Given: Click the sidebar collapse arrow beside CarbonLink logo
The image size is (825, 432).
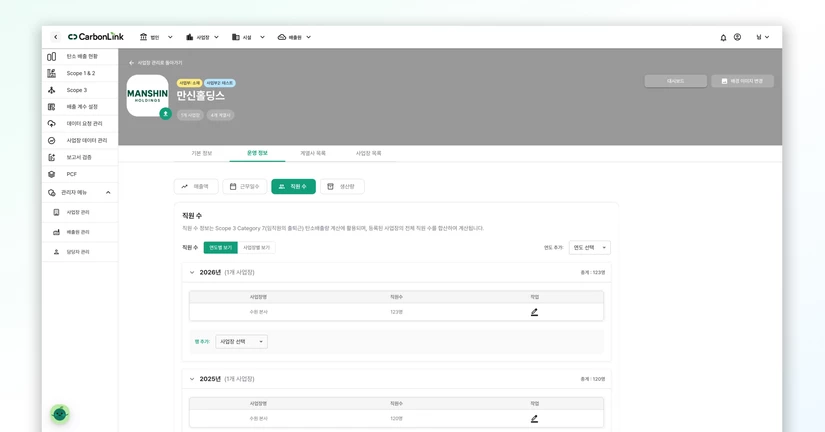Looking at the screenshot, I should (55, 37).
